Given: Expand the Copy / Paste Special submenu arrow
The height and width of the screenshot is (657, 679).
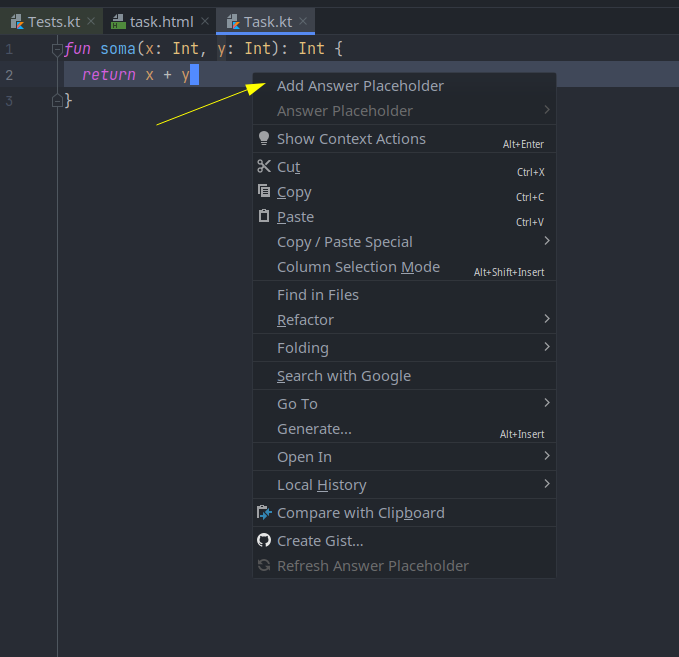Looking at the screenshot, I should [547, 241].
